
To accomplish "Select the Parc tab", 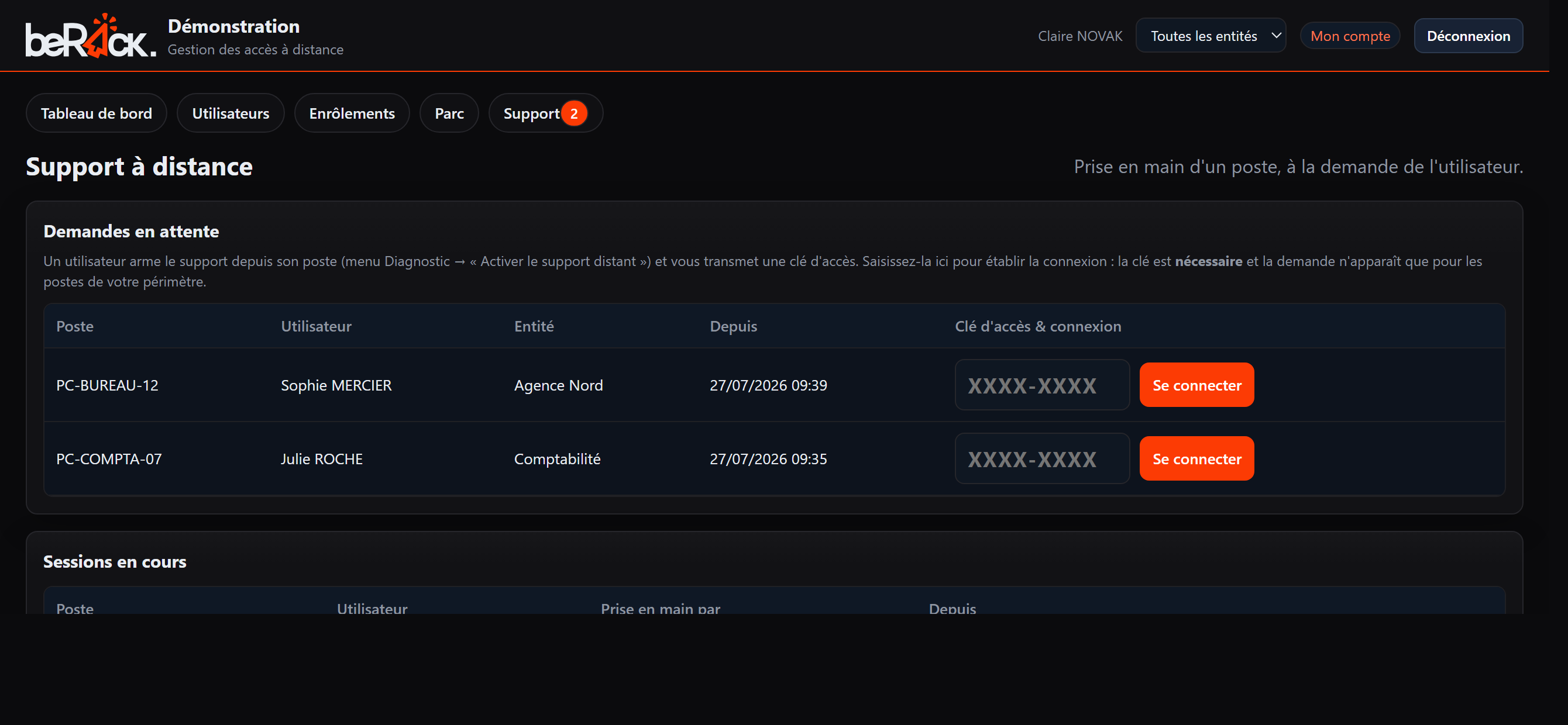I will 449,113.
